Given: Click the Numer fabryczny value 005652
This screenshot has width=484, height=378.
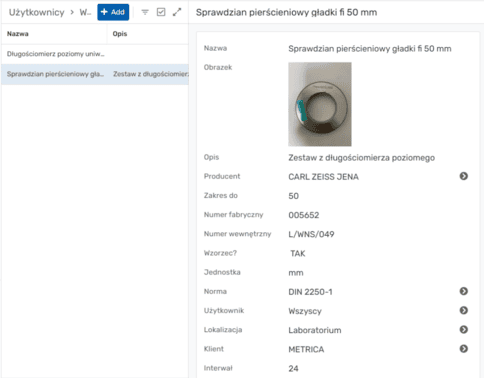Looking at the screenshot, I should (304, 215).
